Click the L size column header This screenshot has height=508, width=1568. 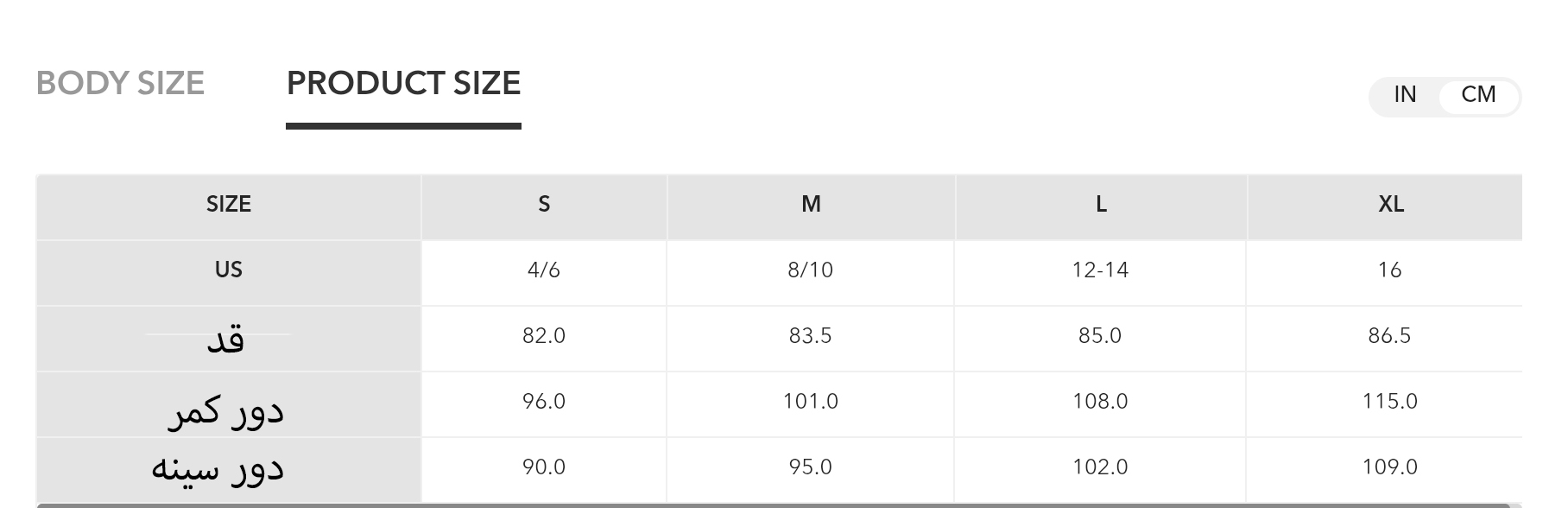[x=1101, y=205]
